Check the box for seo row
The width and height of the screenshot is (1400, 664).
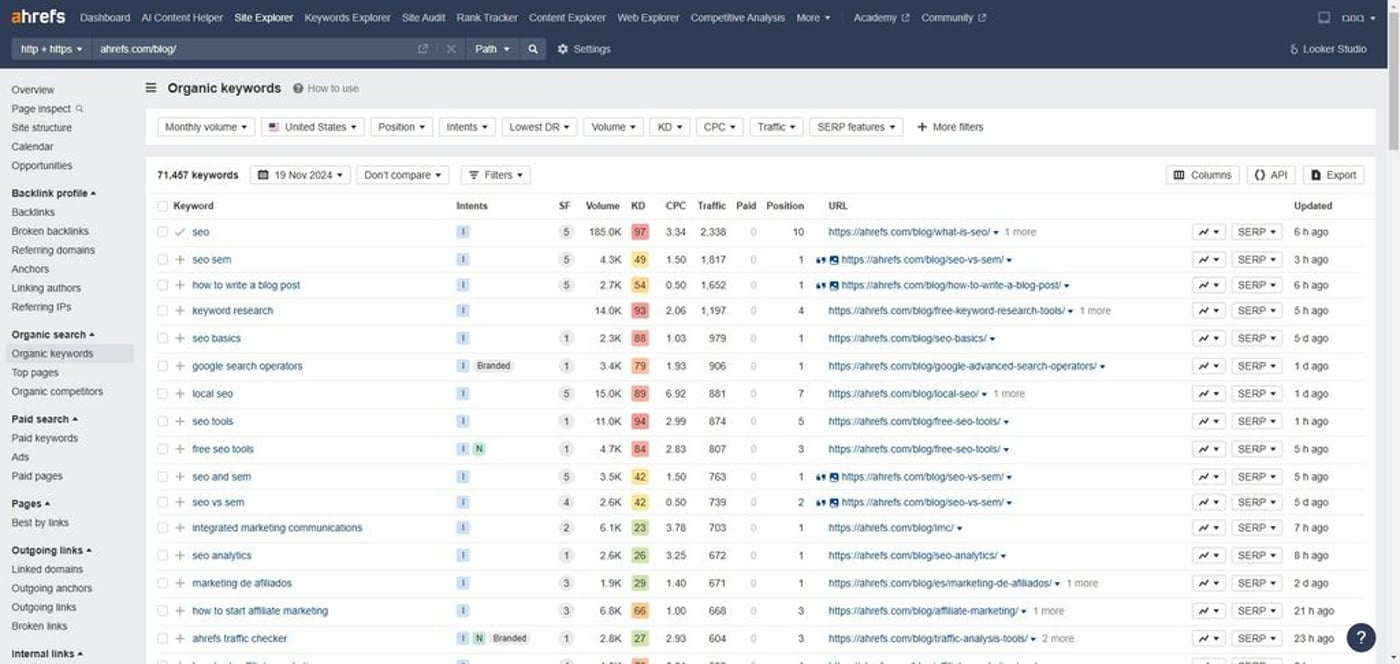[x=162, y=232]
